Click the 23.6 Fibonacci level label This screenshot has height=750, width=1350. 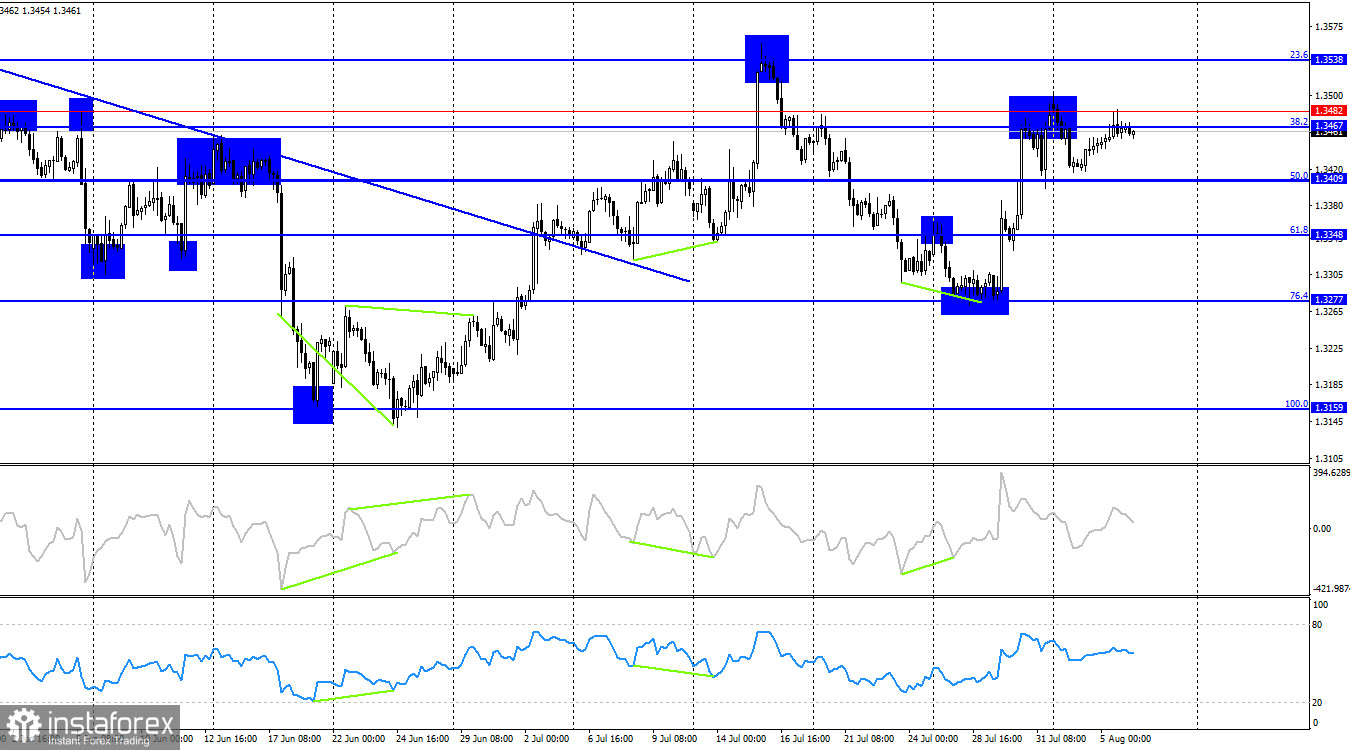(x=1299, y=55)
